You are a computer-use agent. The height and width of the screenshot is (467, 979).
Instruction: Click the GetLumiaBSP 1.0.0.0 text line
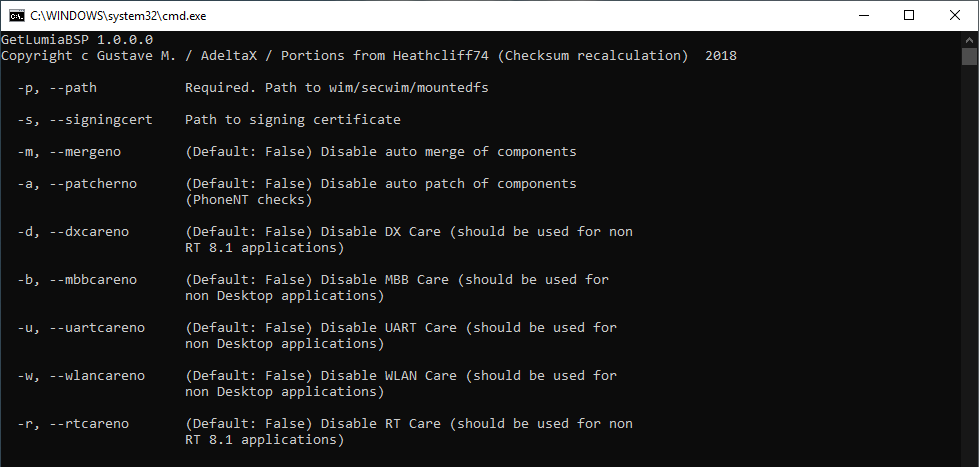77,39
